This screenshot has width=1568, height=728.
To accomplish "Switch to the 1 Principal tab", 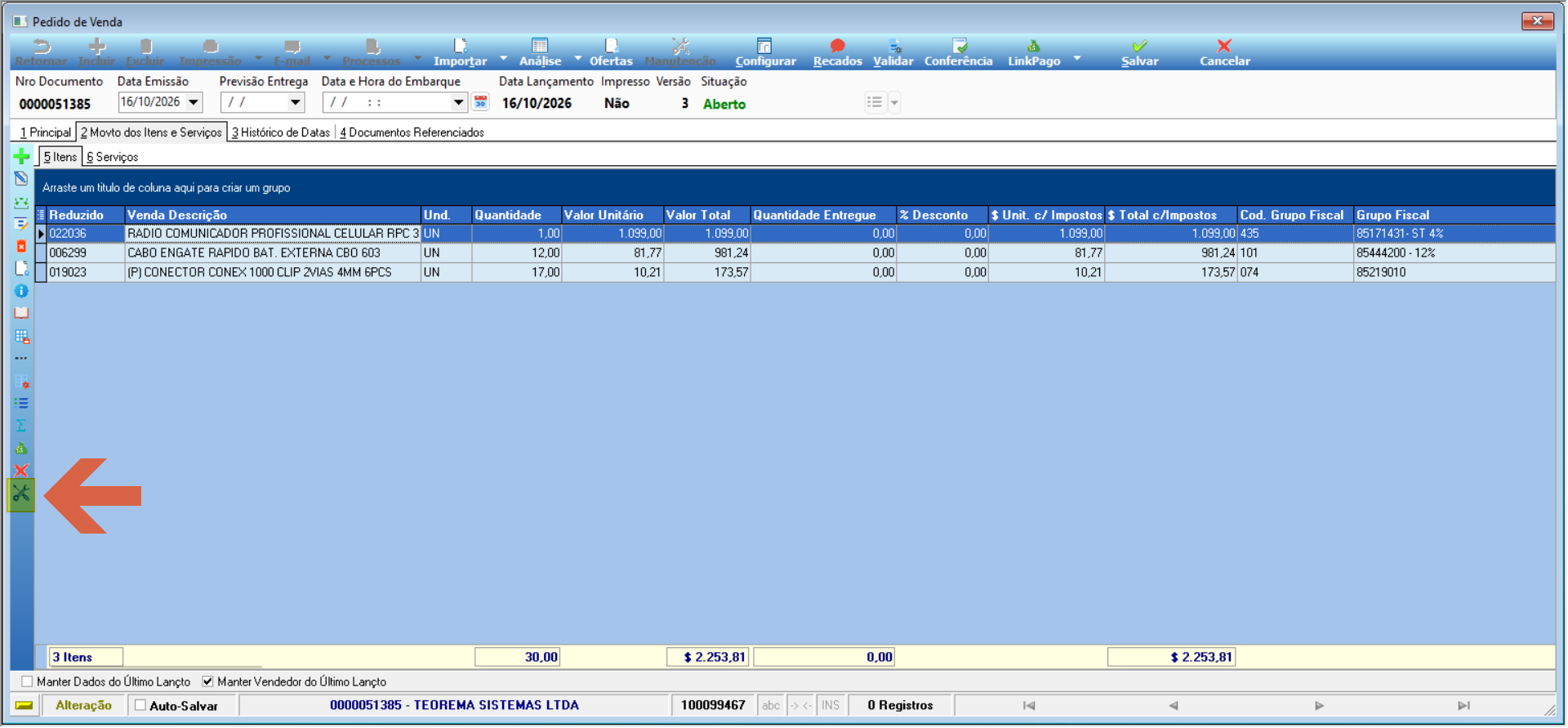I will pyautogui.click(x=46, y=132).
